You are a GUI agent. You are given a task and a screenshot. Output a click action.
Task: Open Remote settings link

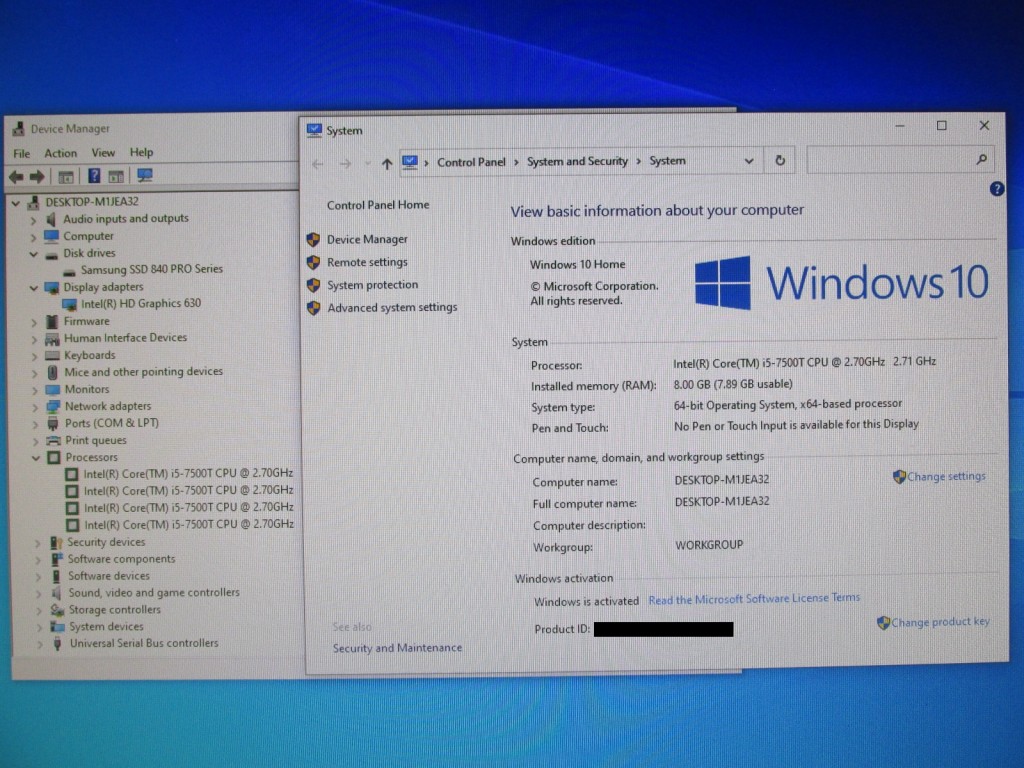pos(367,262)
